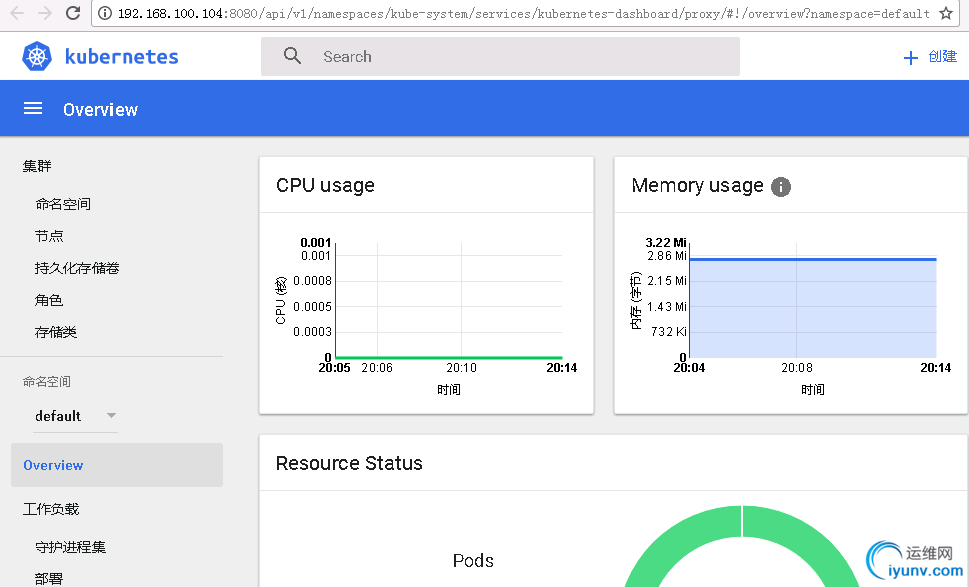Toggle the hamburger navigation menu
This screenshot has width=969, height=587.
(33, 109)
